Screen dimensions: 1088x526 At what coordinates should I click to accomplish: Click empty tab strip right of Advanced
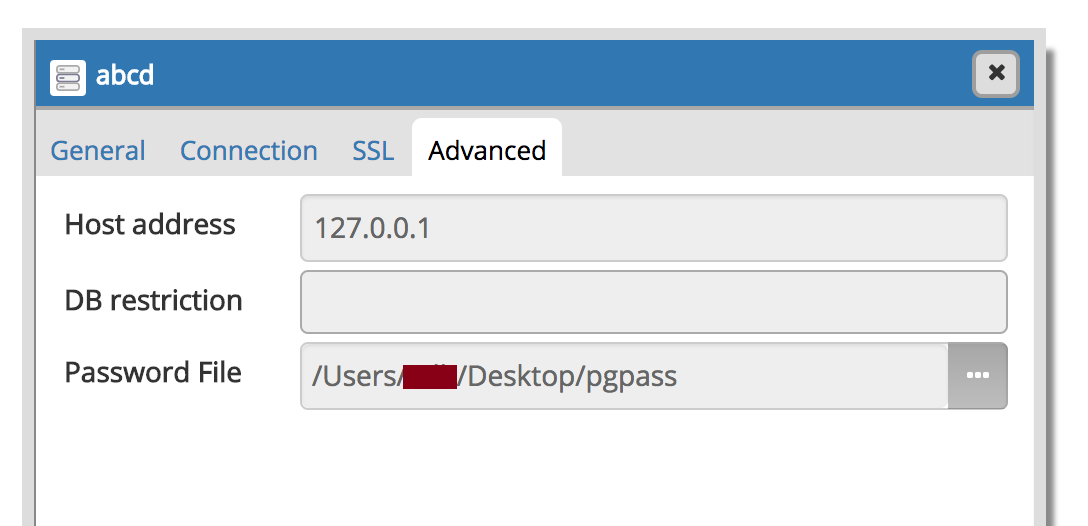[790, 151]
